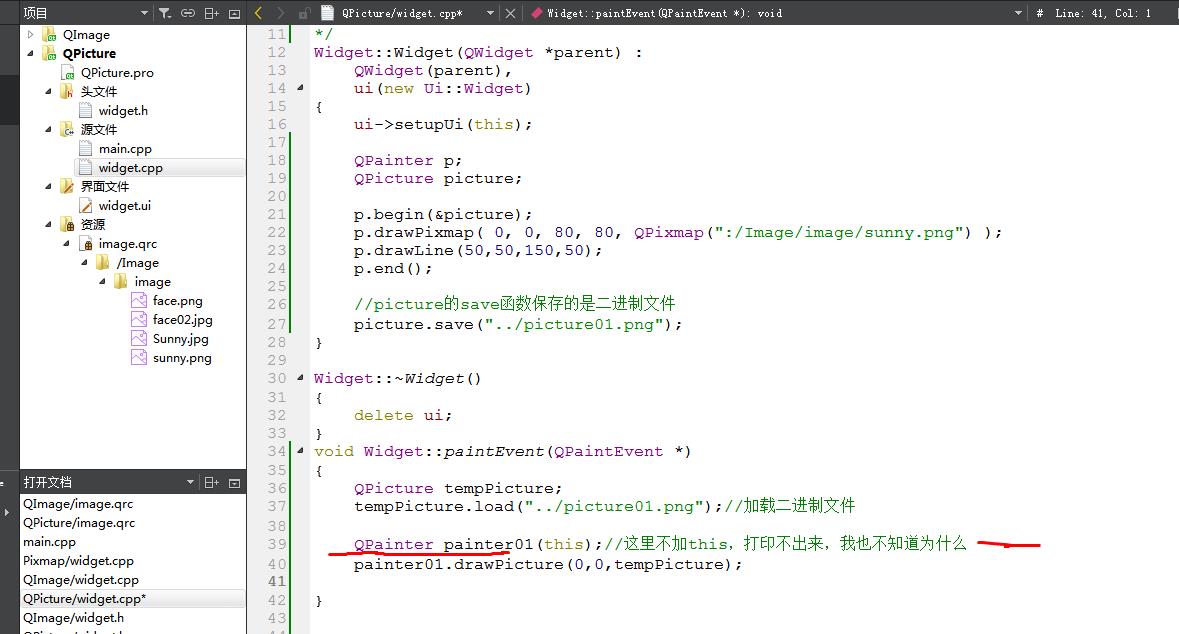Fold the Widget constructor at line 14
The image size is (1179, 634).
coord(300,88)
